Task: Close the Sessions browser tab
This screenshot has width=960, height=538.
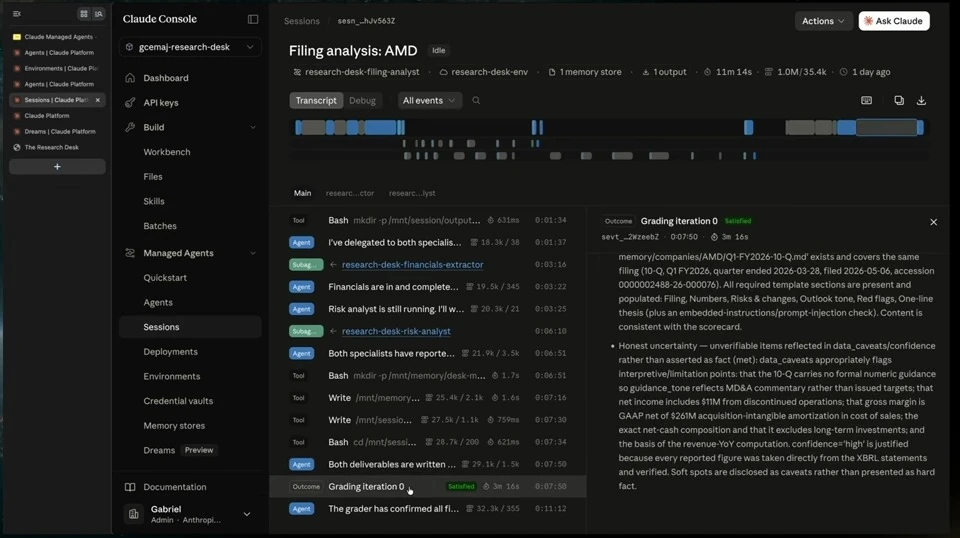Action: (x=97, y=100)
